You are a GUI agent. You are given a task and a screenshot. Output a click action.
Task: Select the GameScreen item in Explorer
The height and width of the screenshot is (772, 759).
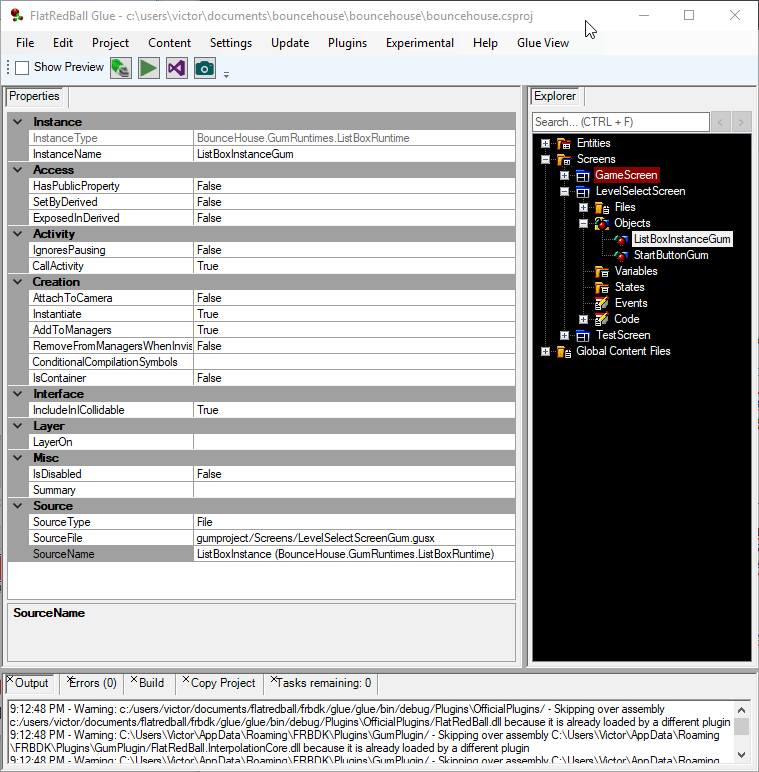click(626, 175)
